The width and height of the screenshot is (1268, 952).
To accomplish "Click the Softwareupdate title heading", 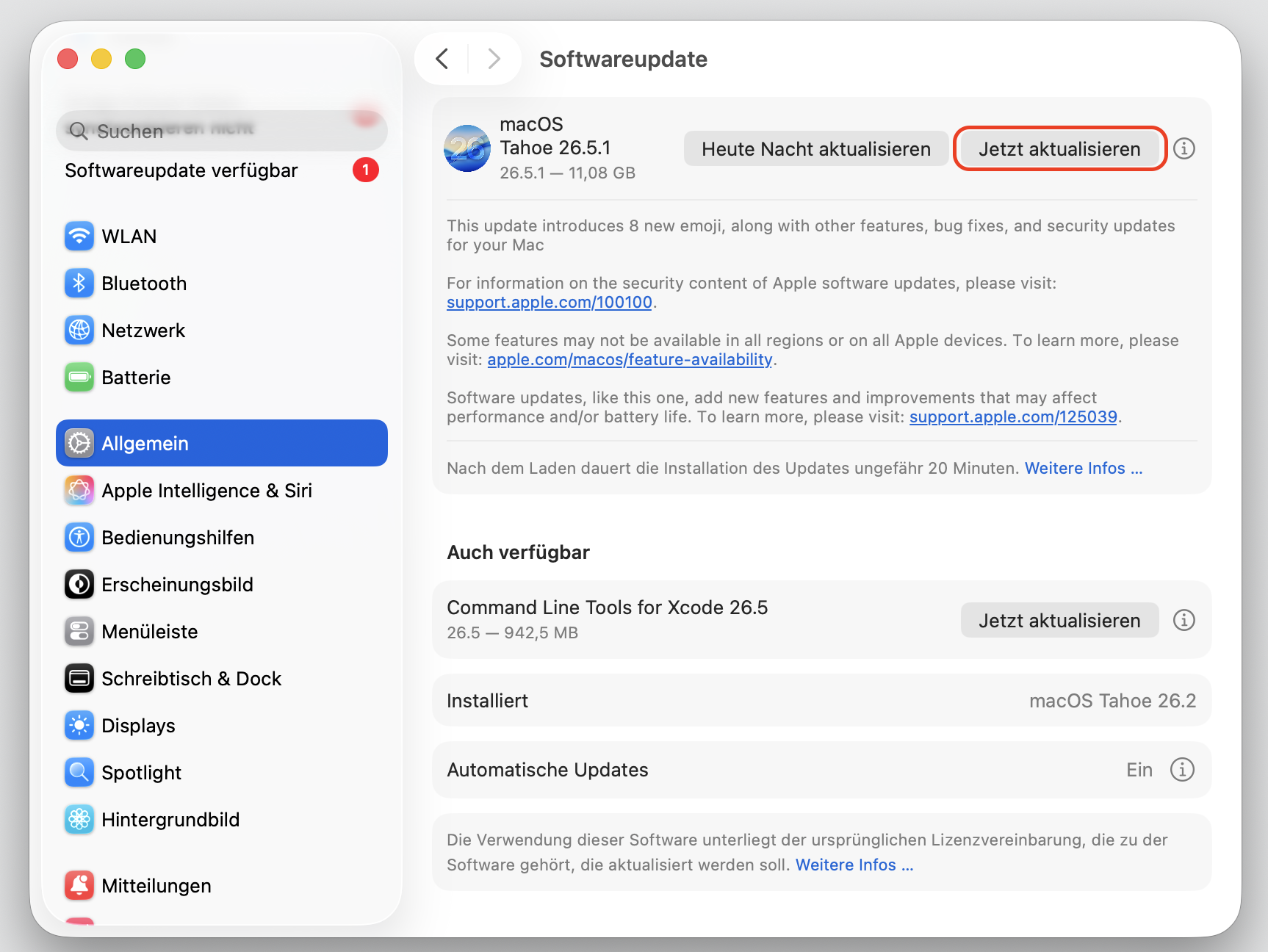I will click(x=623, y=59).
